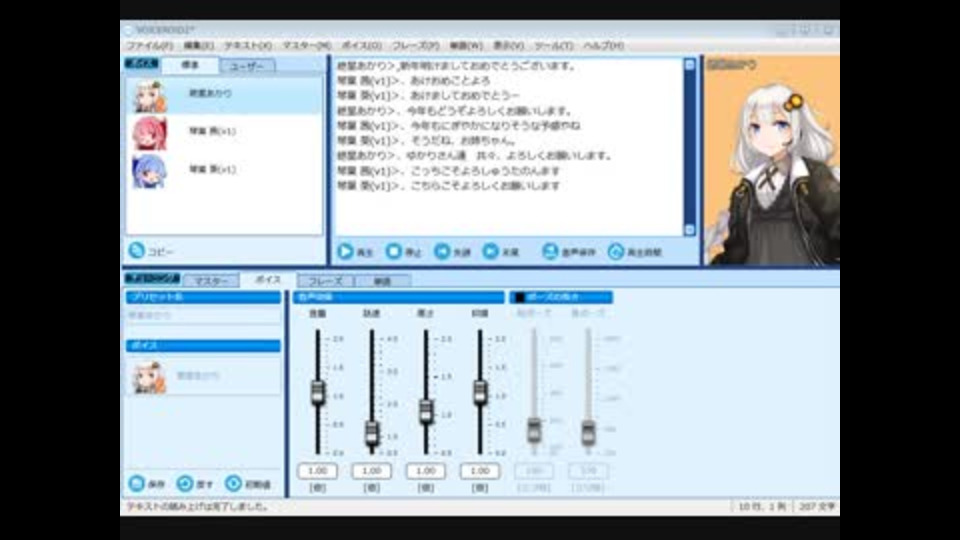The image size is (960, 540).
Task: Open the 単語 tuning tab
Action: click(x=382, y=280)
